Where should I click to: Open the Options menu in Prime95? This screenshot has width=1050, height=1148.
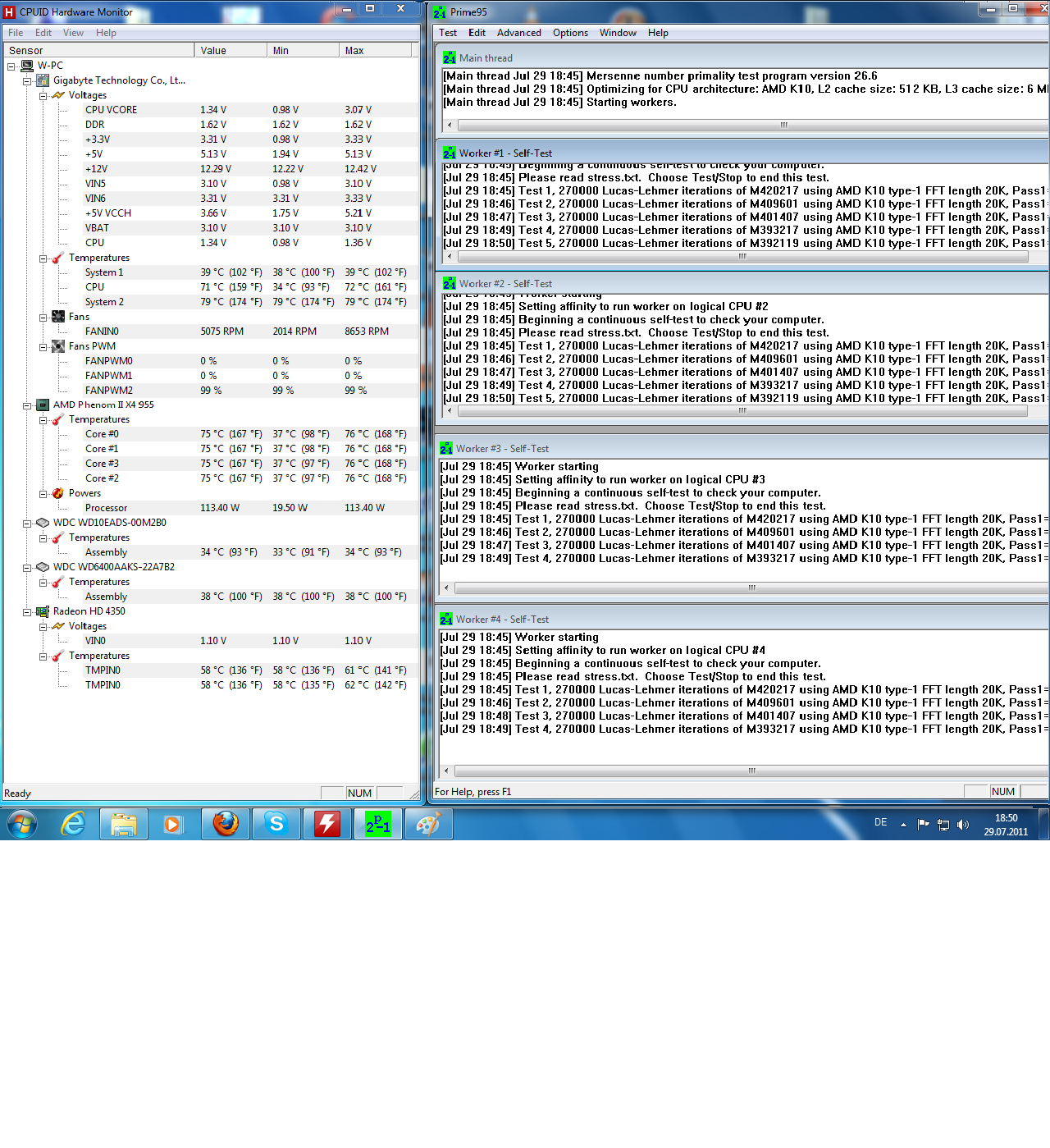pyautogui.click(x=570, y=33)
